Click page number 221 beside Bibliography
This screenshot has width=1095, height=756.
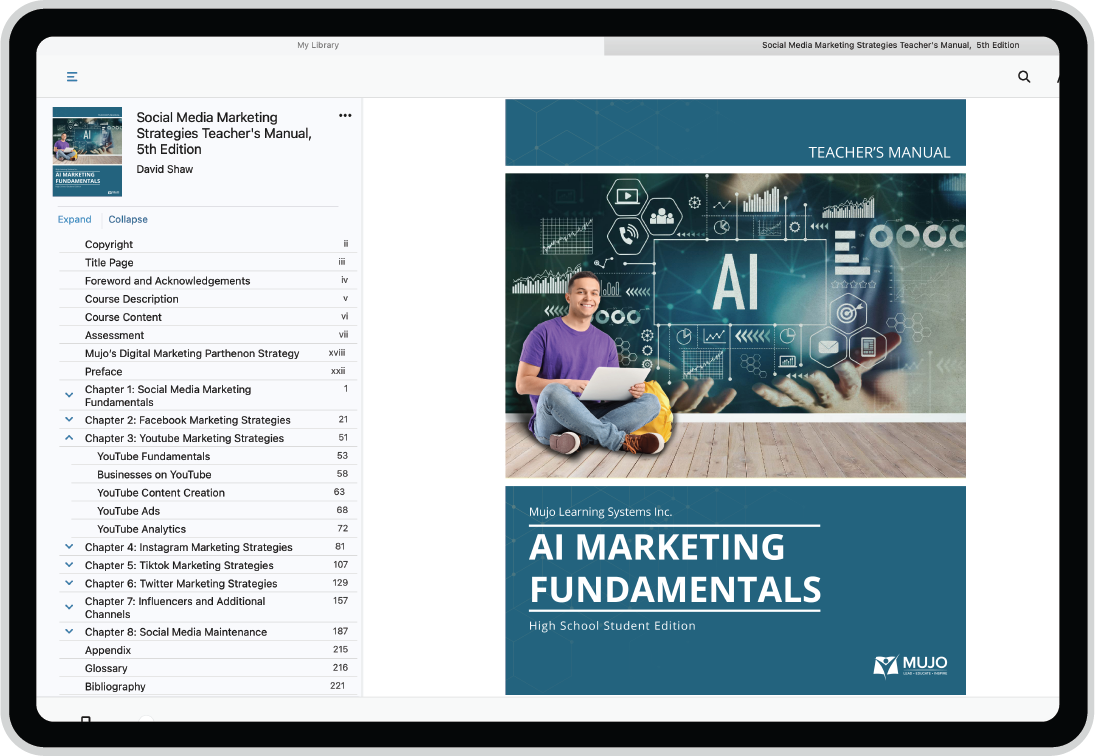click(338, 686)
